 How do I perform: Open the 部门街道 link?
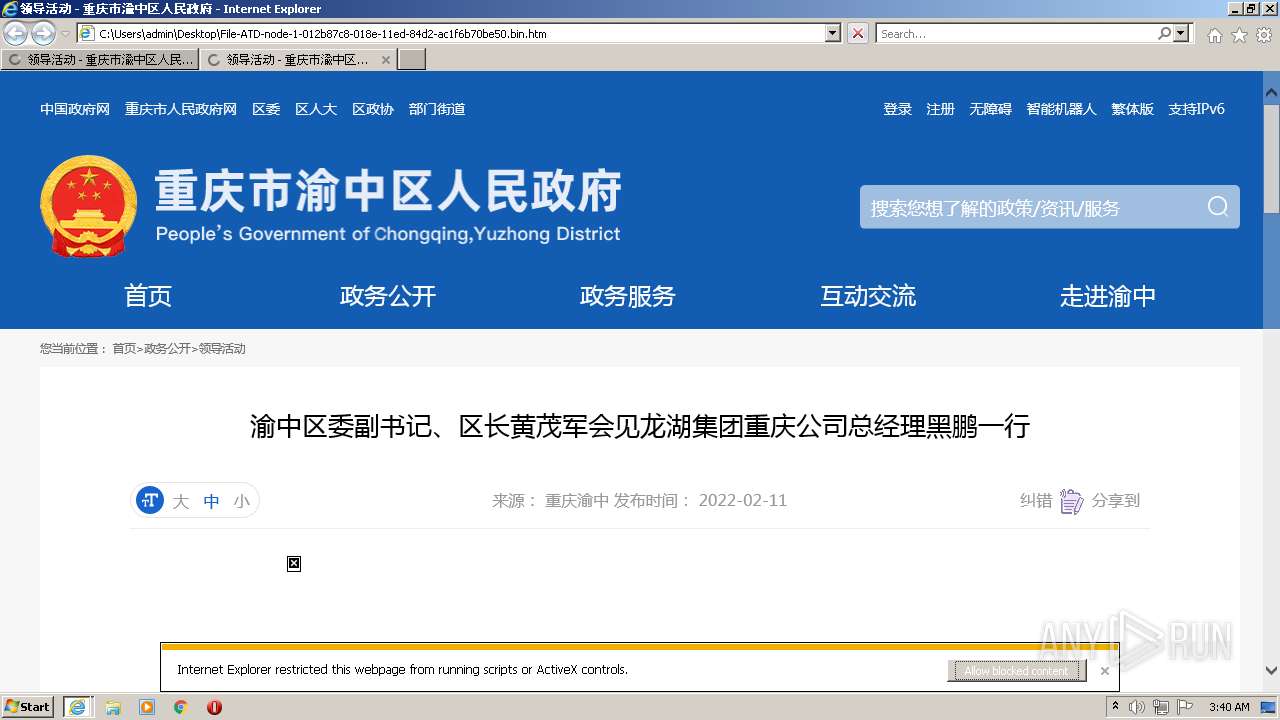(437, 109)
